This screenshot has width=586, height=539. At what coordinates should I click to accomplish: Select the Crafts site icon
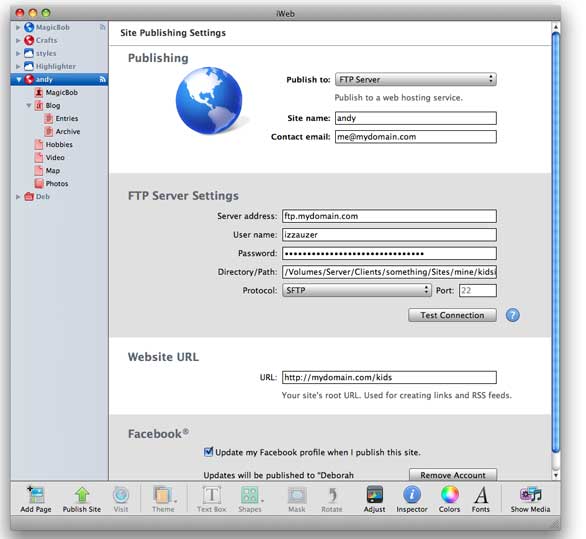(29, 40)
